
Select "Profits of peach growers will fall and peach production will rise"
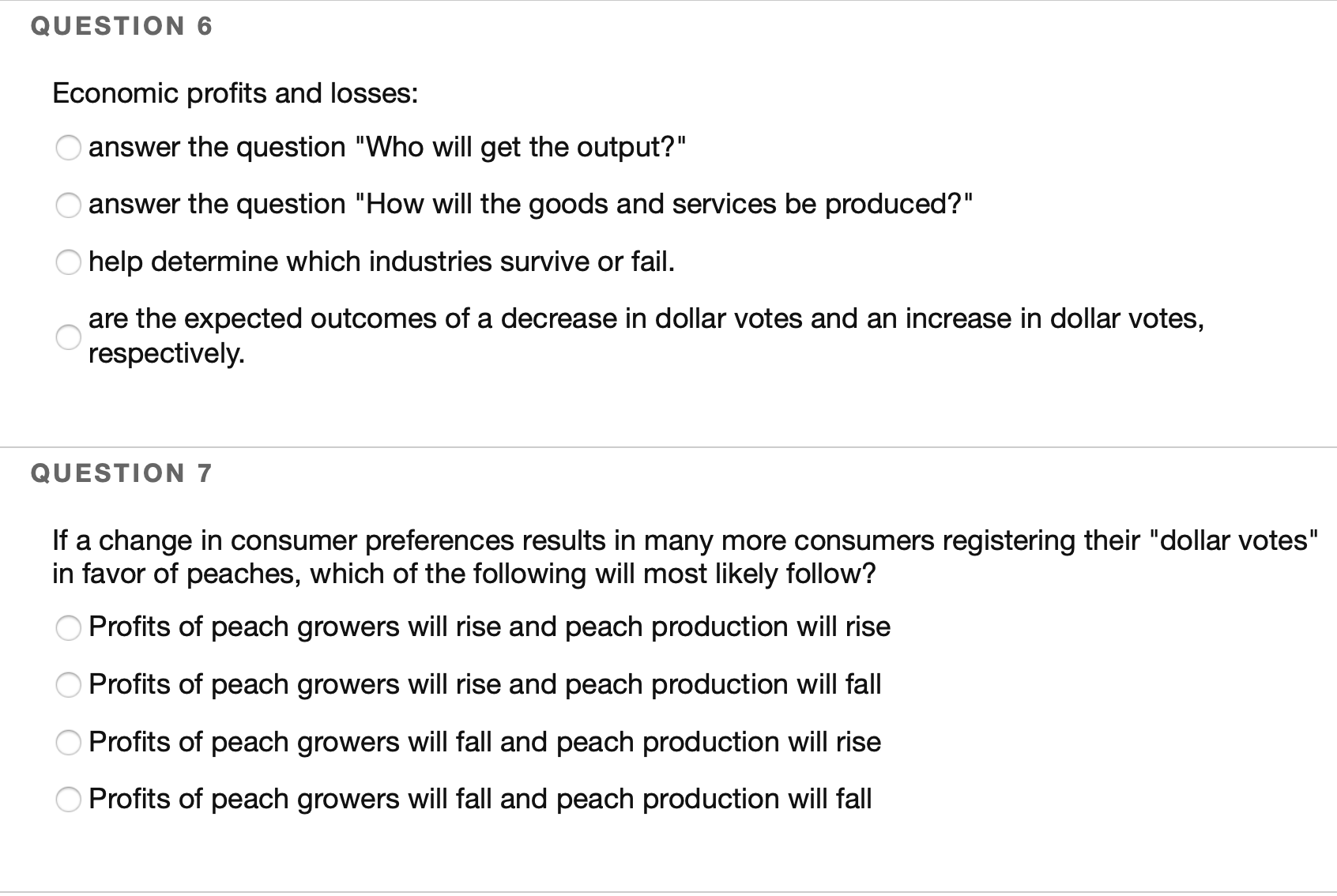click(x=69, y=743)
